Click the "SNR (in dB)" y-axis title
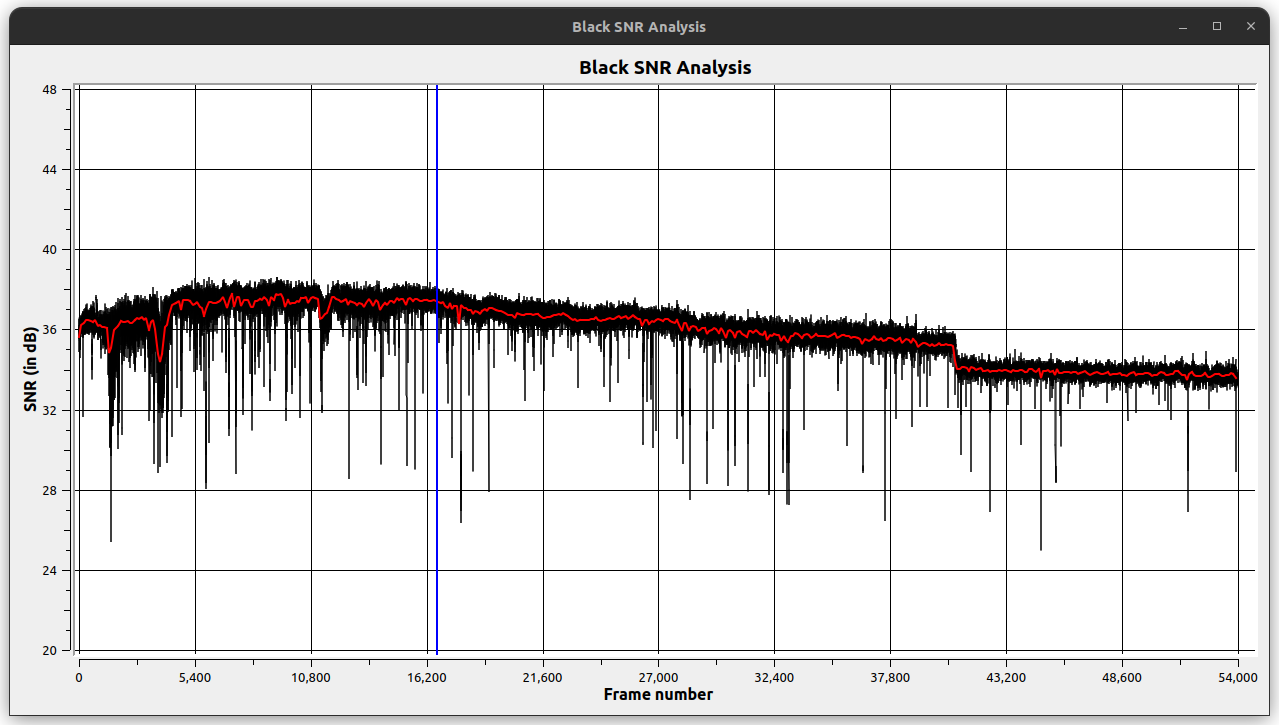 [30, 370]
